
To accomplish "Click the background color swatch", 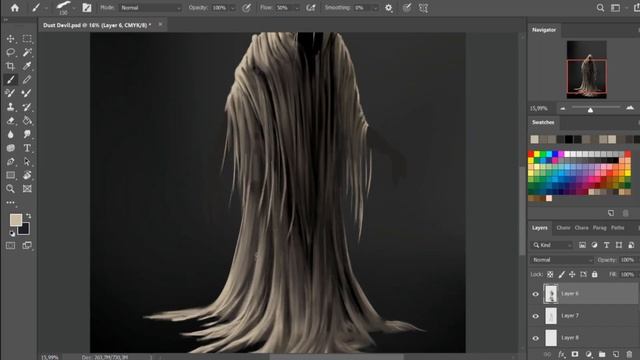I will coord(24,230).
